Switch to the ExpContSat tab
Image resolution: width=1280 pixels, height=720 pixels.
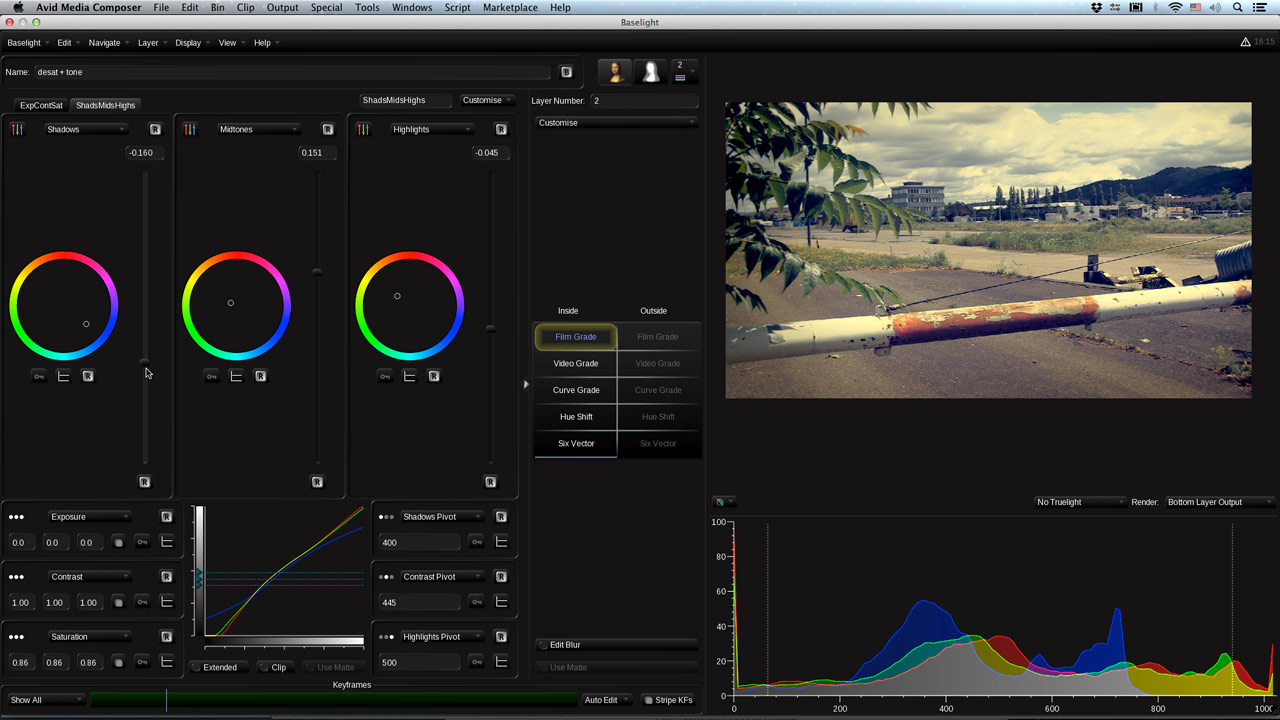pyautogui.click(x=41, y=105)
